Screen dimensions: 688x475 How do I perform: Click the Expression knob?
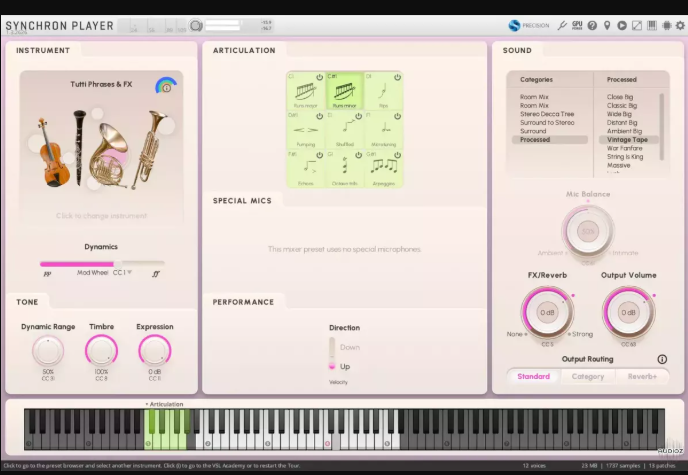[154, 351]
